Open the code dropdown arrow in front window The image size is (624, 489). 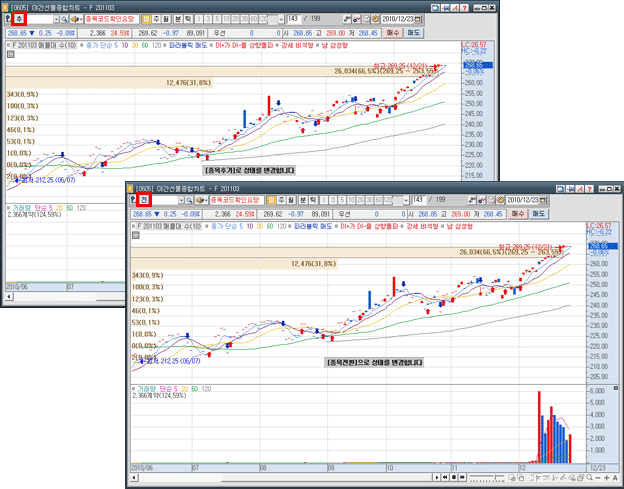pyautogui.click(x=182, y=200)
